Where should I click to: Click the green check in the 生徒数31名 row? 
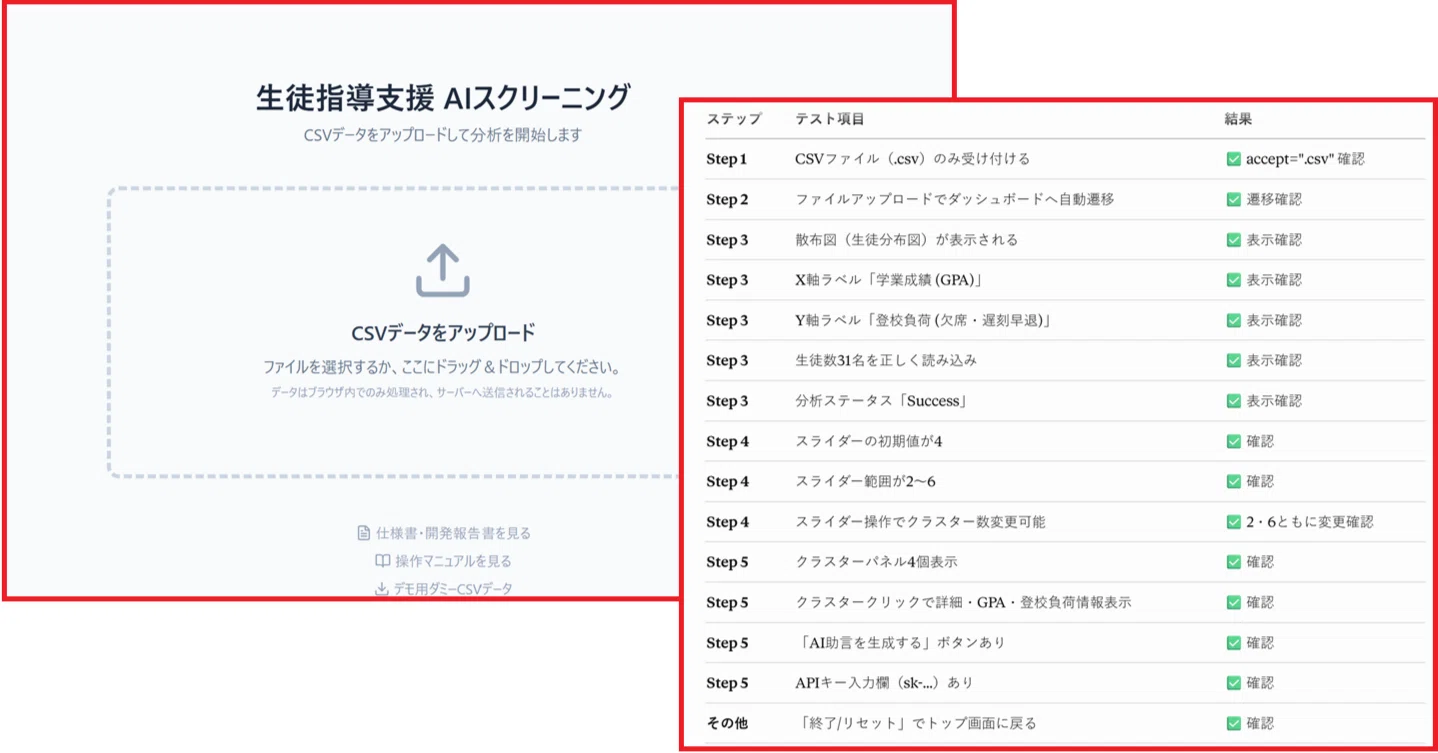[x=1234, y=360]
